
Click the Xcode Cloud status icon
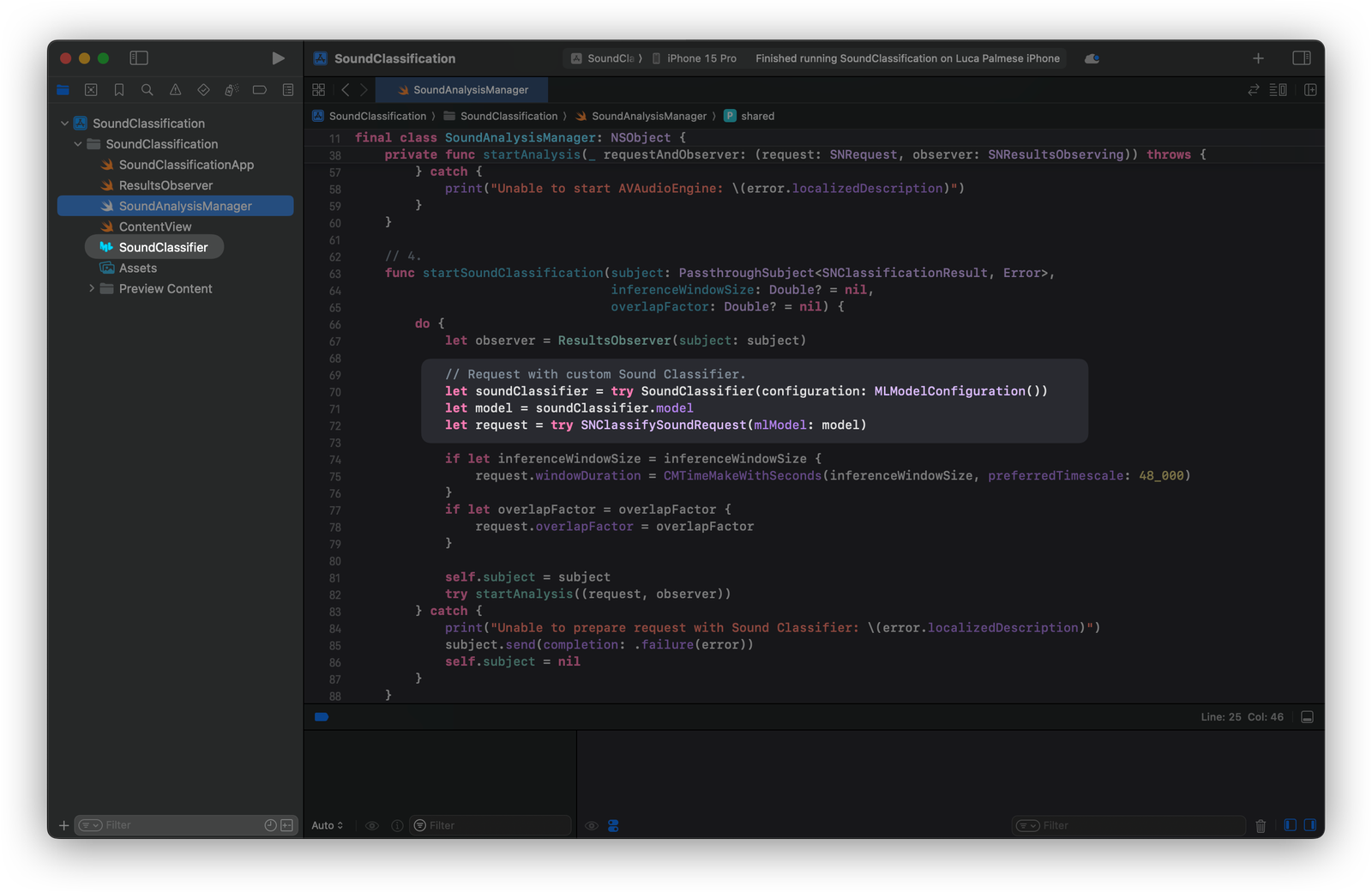(1092, 58)
